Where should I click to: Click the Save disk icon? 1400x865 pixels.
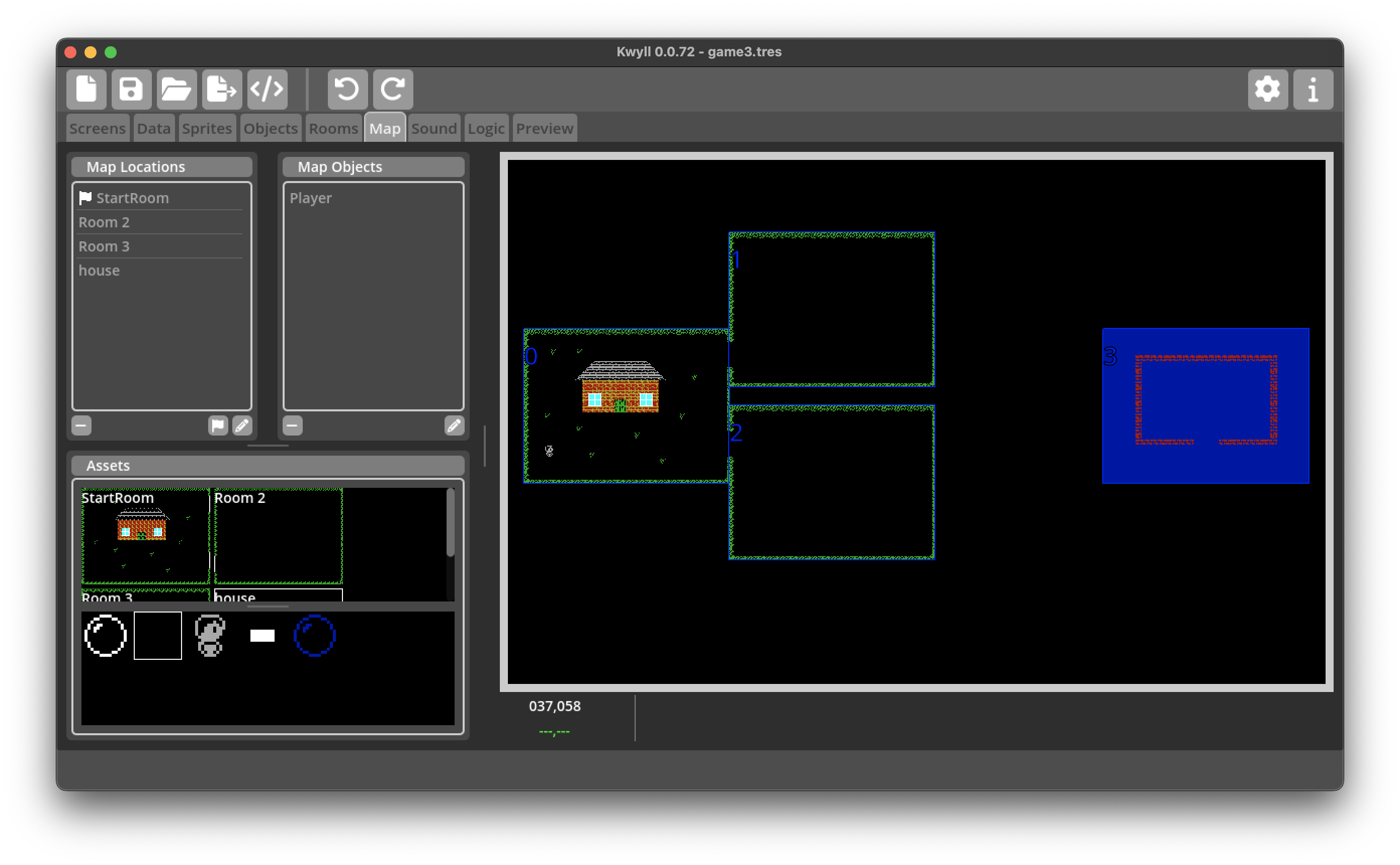pos(131,89)
